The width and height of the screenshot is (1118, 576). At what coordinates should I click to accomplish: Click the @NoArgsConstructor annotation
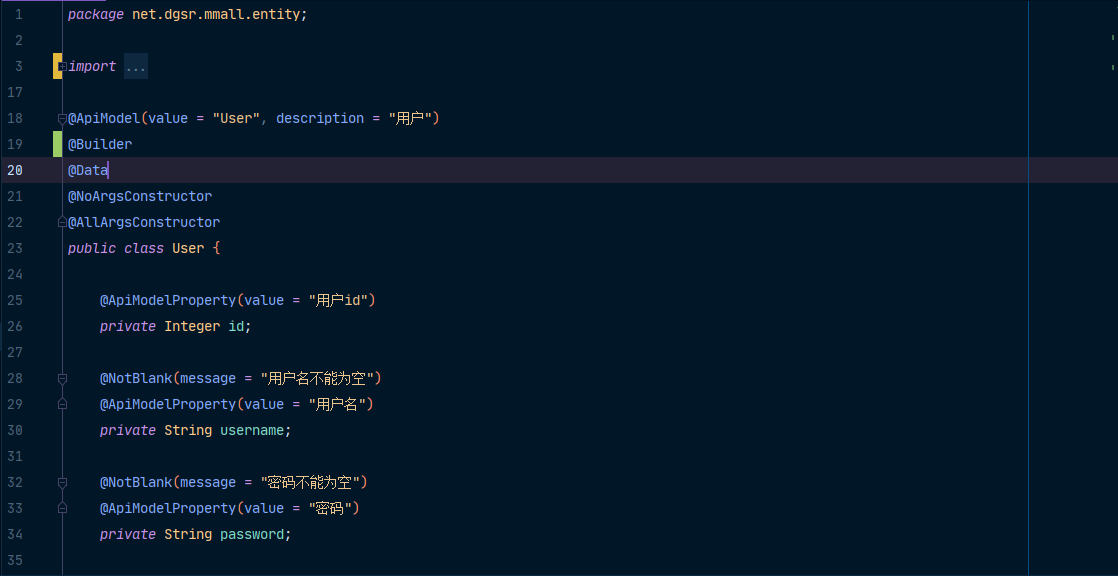tap(140, 196)
